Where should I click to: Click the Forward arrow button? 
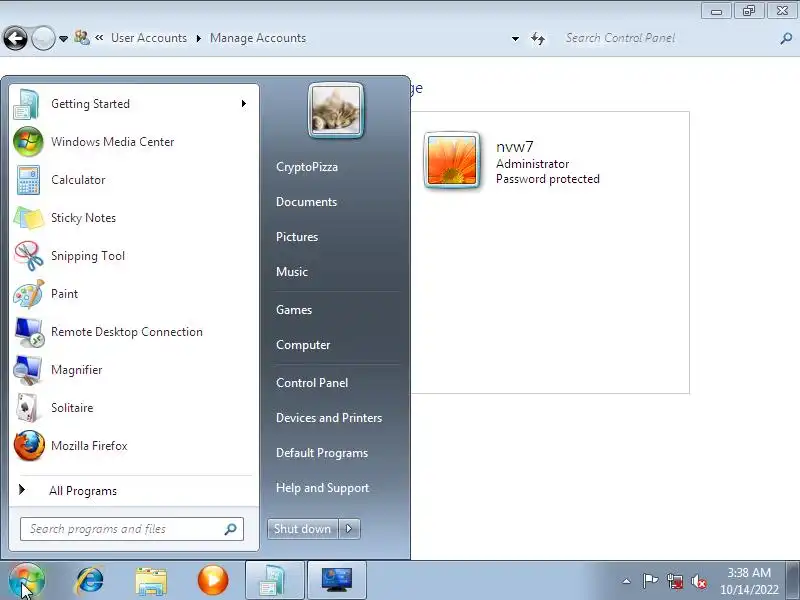43,38
